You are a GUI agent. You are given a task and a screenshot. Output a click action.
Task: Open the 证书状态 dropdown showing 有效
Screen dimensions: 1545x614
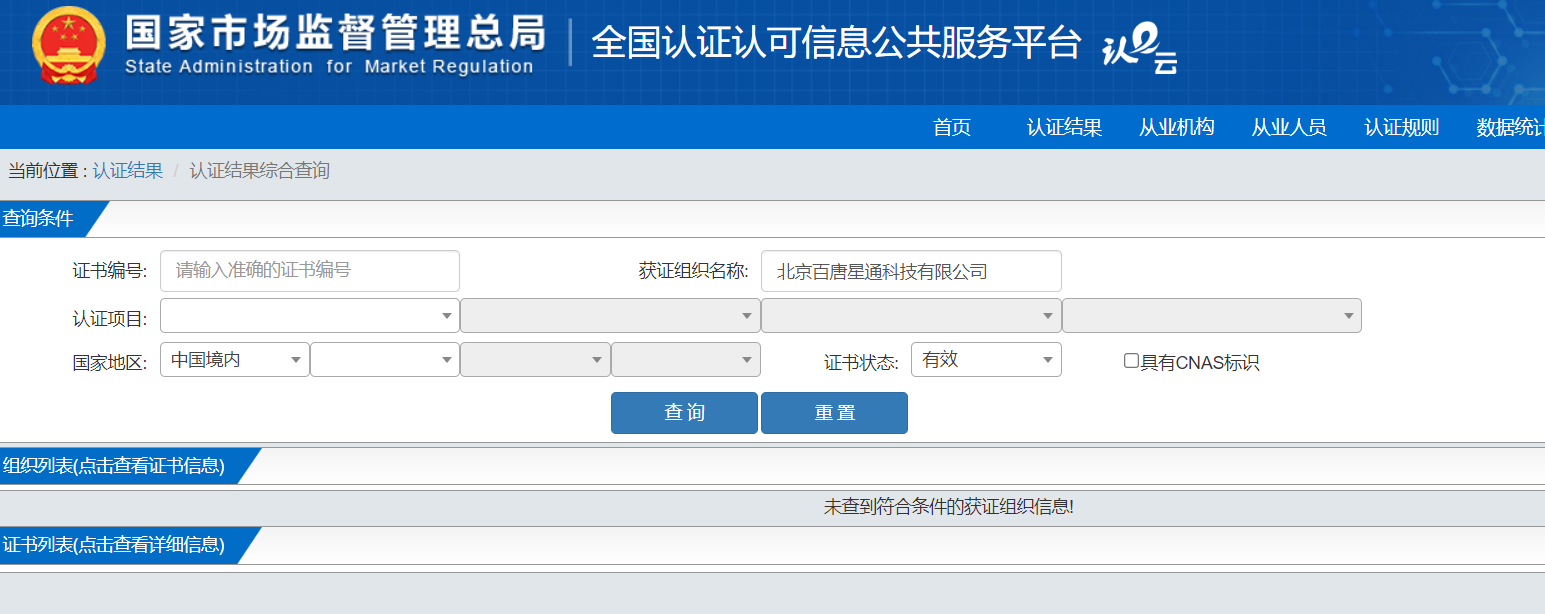tap(986, 360)
